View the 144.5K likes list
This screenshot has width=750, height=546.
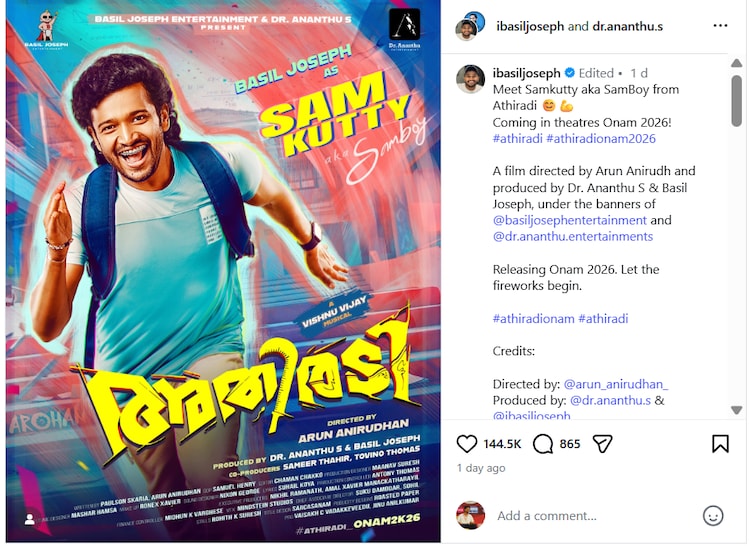point(502,444)
